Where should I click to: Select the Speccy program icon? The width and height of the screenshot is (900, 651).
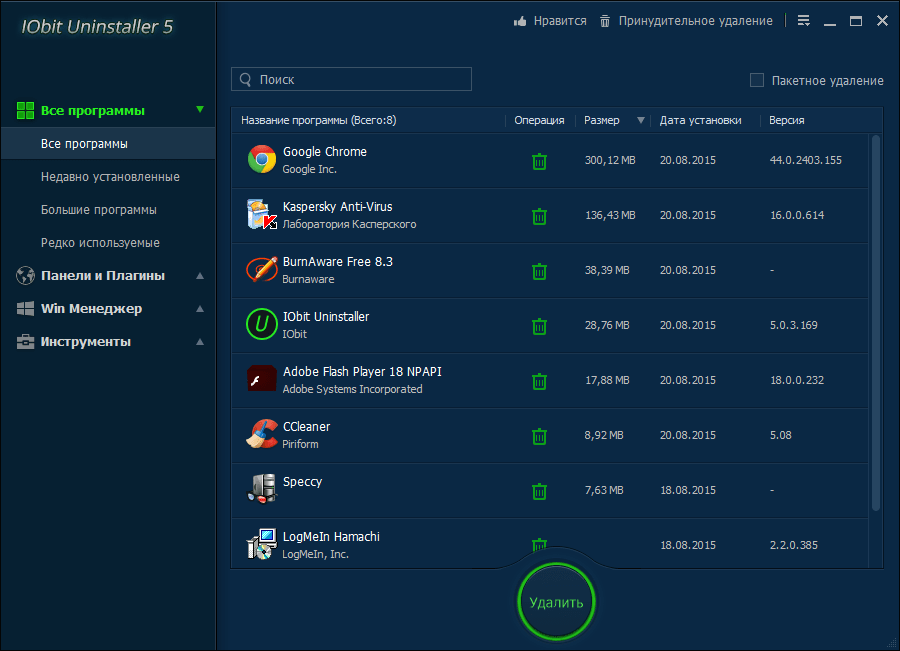point(262,489)
